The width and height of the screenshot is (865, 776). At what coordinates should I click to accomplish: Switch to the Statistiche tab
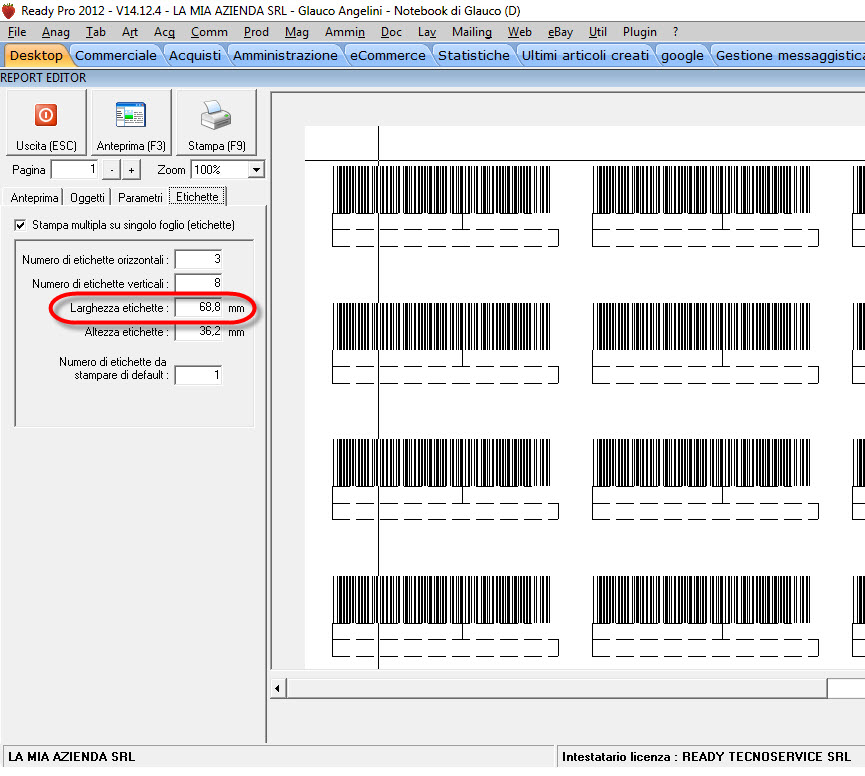tap(474, 56)
